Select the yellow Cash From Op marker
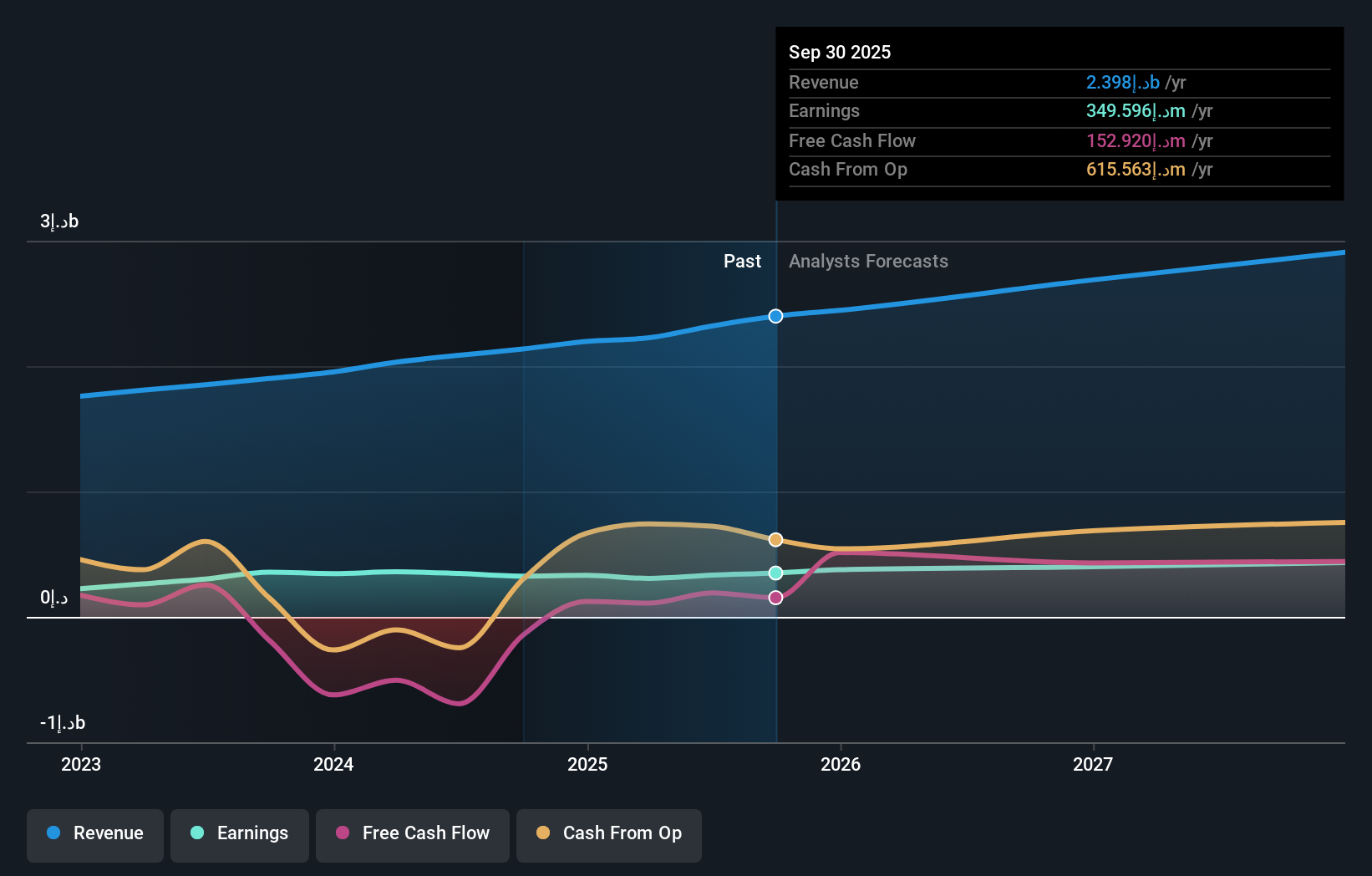This screenshot has width=1372, height=876. coord(775,539)
